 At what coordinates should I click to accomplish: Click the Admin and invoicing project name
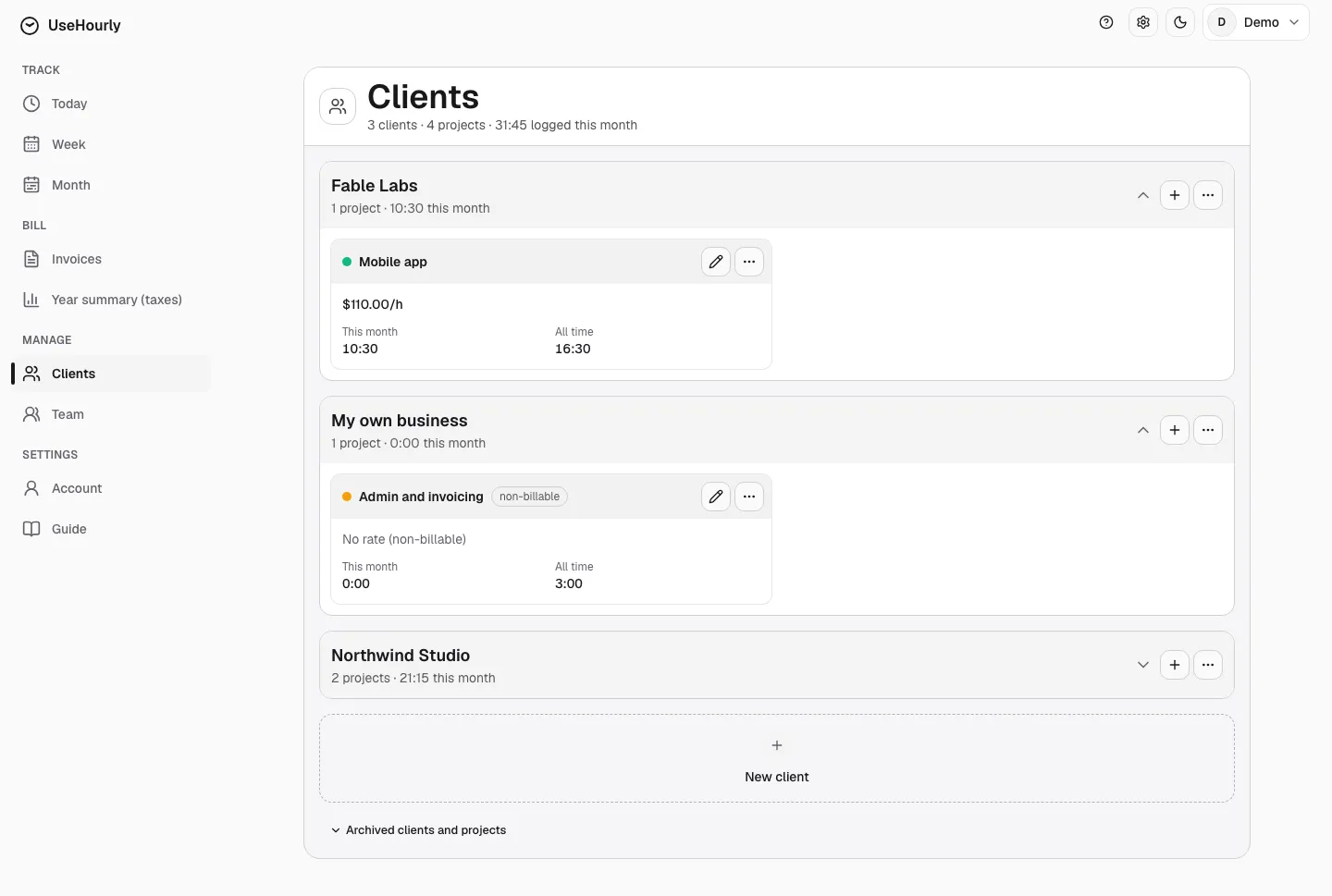click(421, 497)
